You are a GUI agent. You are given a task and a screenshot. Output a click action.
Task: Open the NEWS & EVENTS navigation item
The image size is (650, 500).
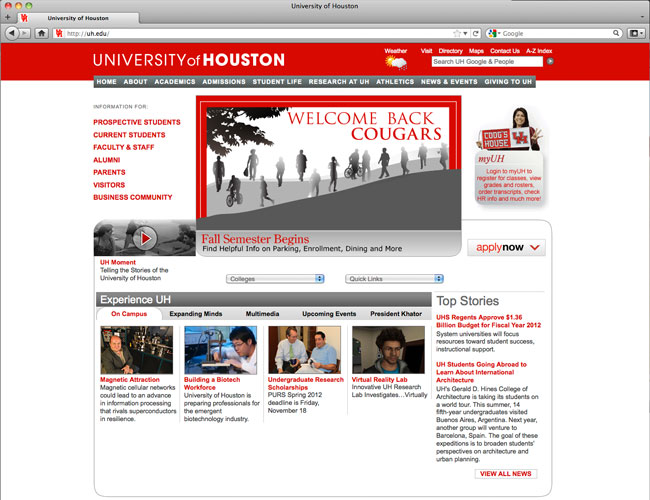point(449,82)
